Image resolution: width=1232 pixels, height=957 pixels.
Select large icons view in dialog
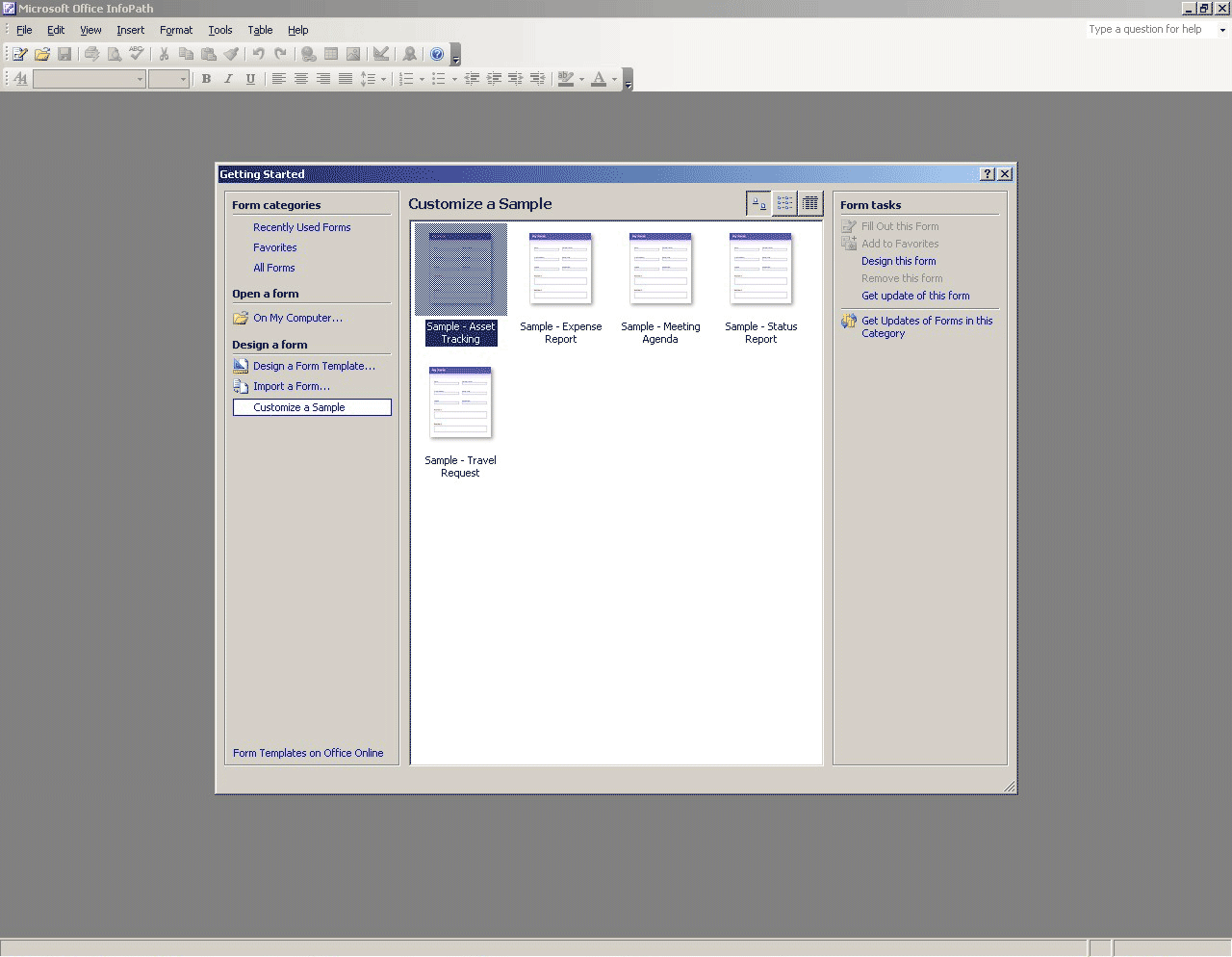(758, 203)
